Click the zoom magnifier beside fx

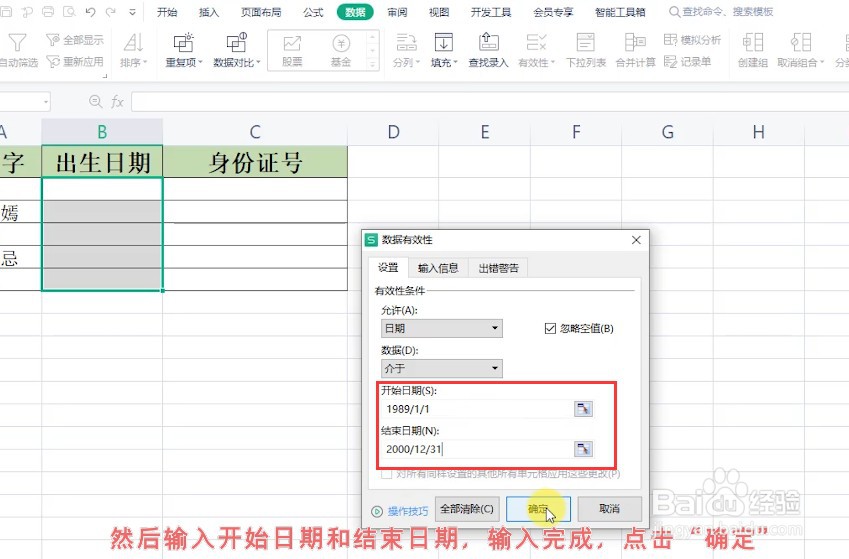point(95,101)
